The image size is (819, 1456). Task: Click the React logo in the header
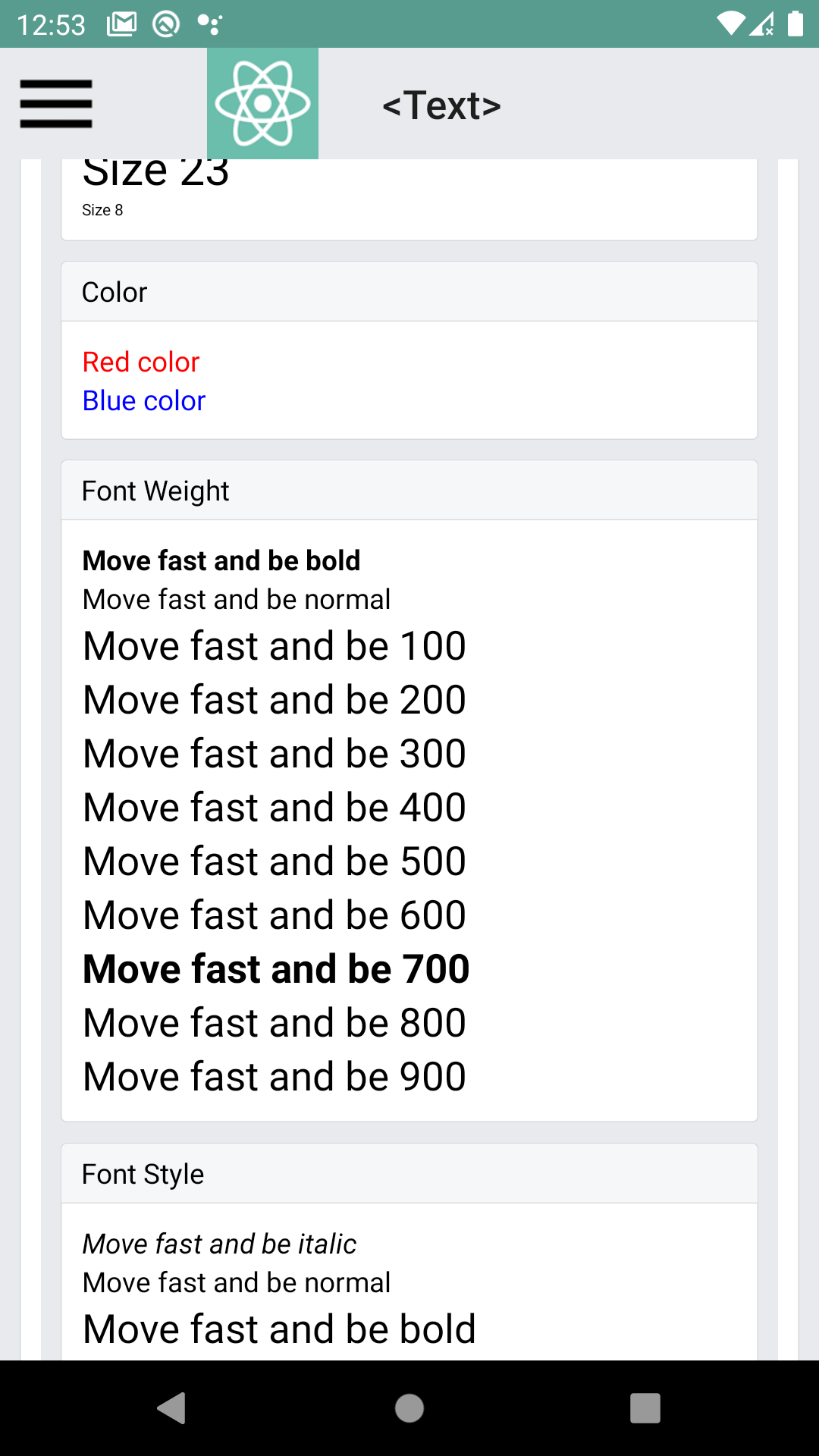[262, 103]
